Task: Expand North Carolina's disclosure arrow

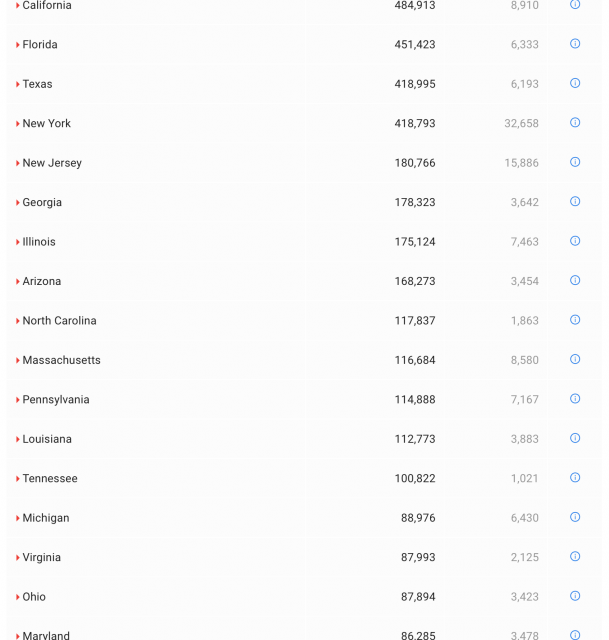Action: coord(18,321)
